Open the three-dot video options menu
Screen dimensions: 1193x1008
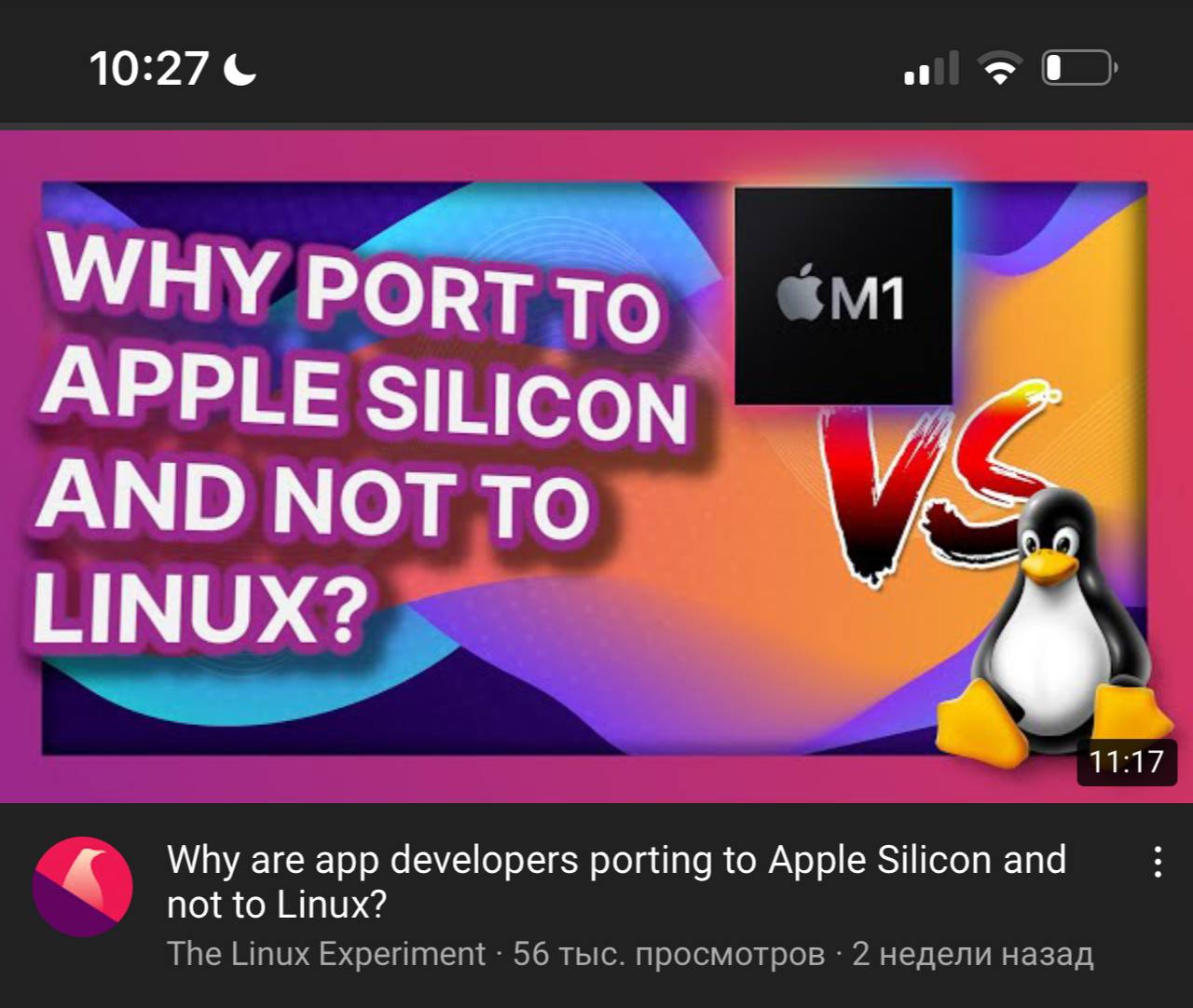pos(1157,862)
